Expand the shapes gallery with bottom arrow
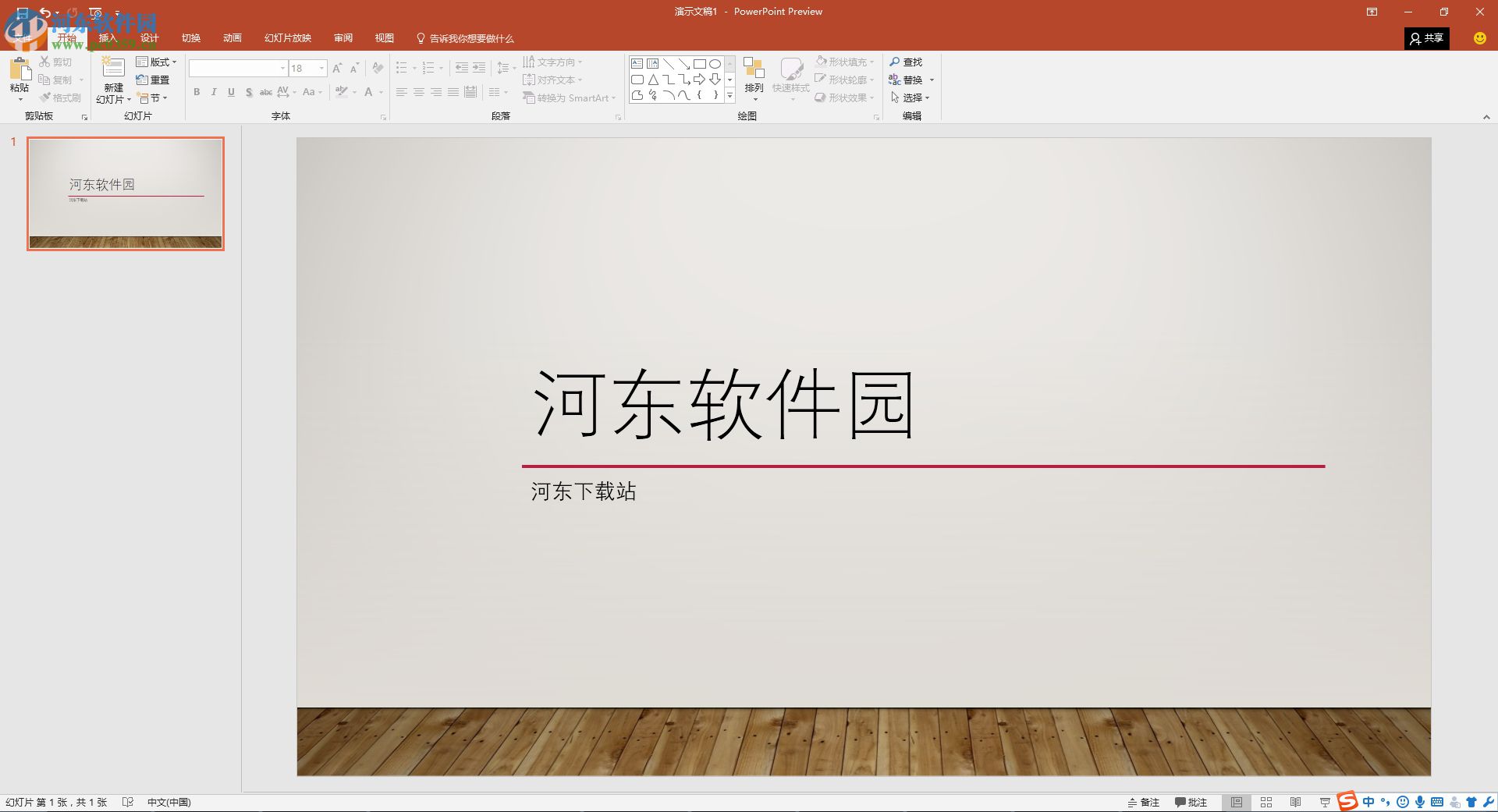This screenshot has height=812, width=1498. point(730,95)
